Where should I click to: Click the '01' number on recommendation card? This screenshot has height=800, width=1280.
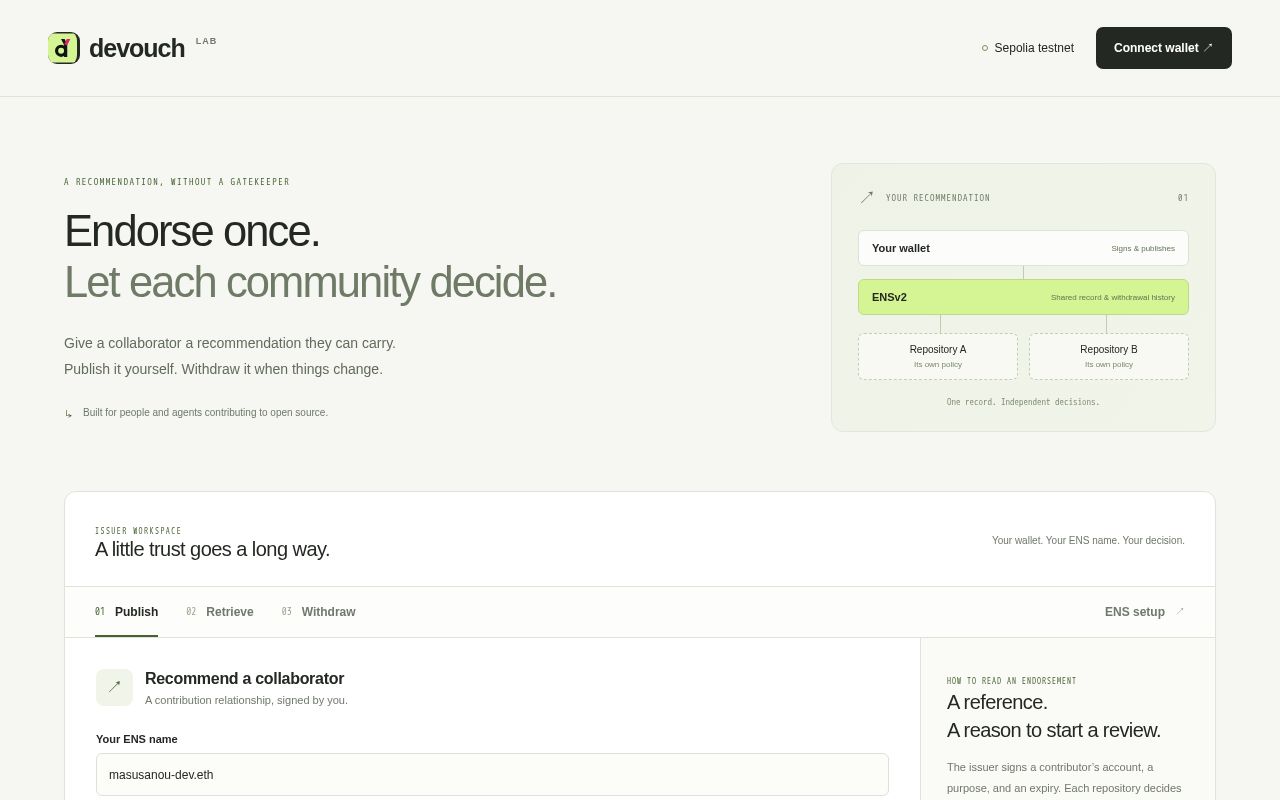[x=1183, y=198]
